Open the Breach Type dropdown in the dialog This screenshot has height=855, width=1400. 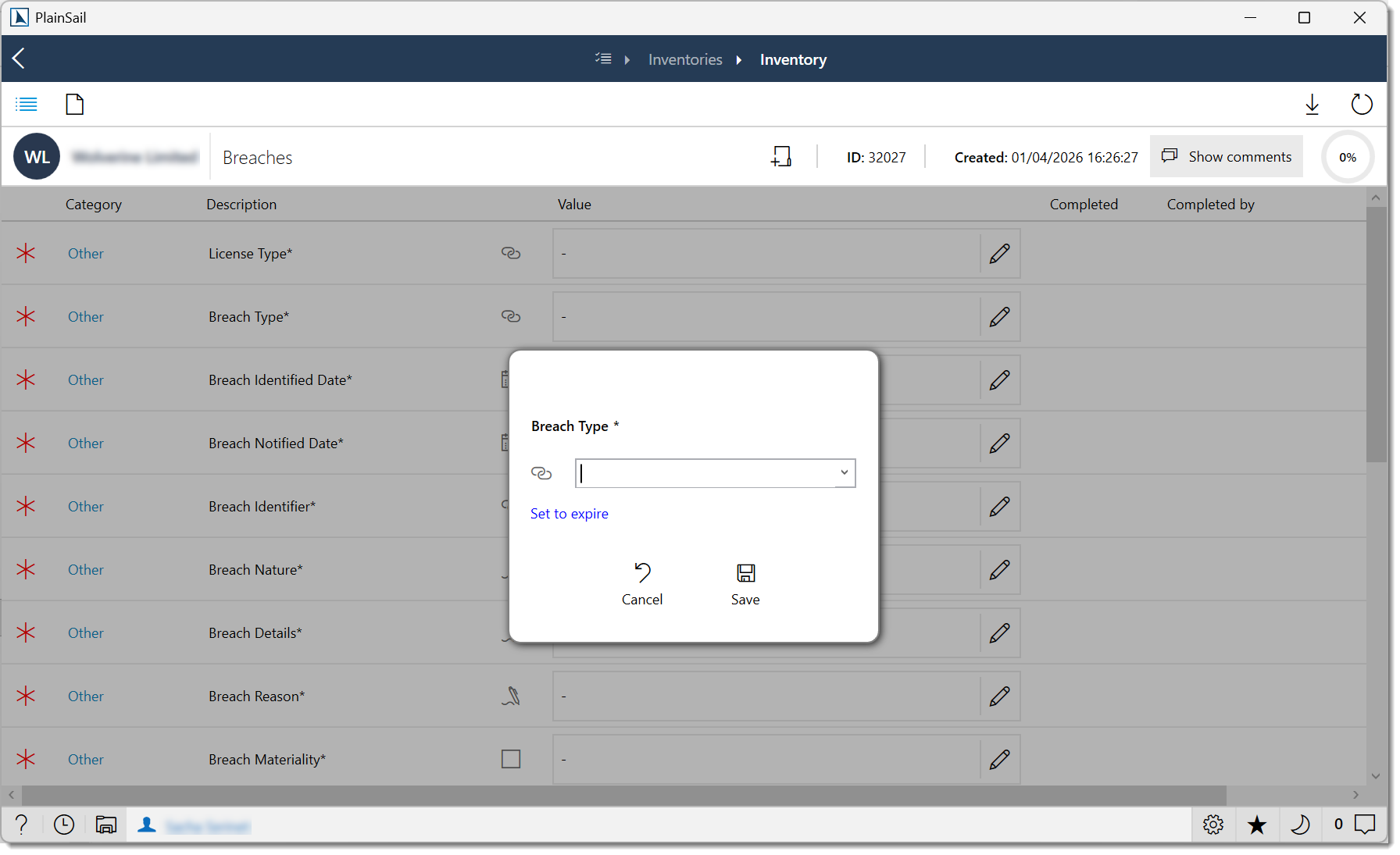coord(844,472)
